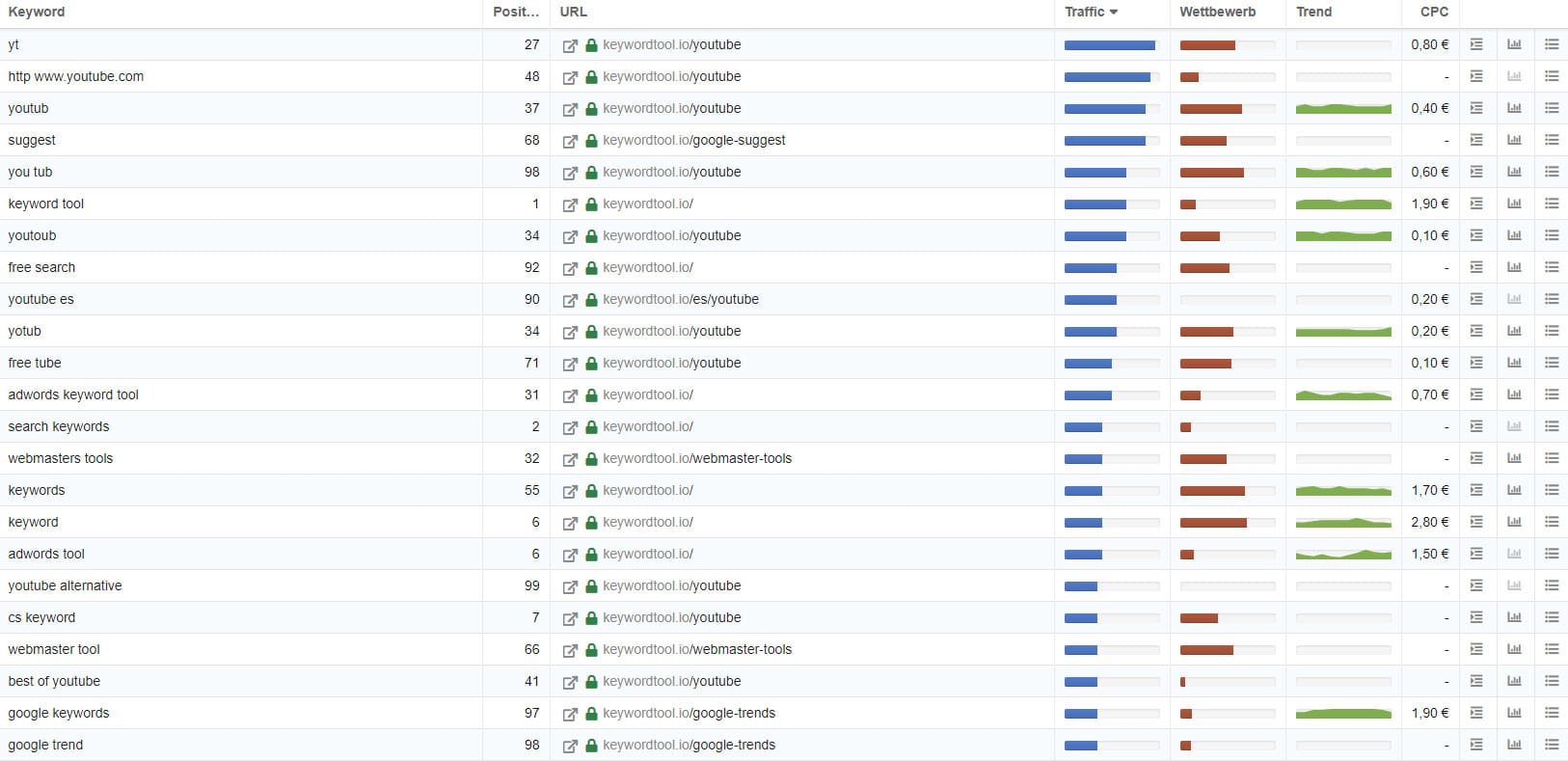Open list menu icon in 'yotub' row

pos(1552,331)
